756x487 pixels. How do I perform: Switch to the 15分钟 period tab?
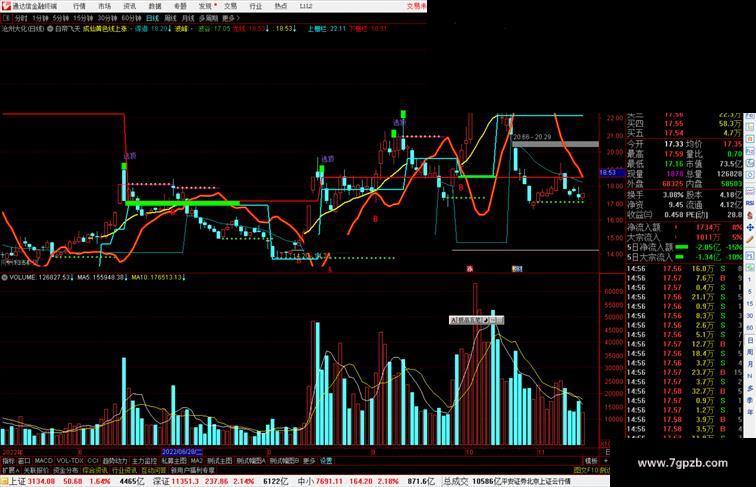[x=83, y=18]
